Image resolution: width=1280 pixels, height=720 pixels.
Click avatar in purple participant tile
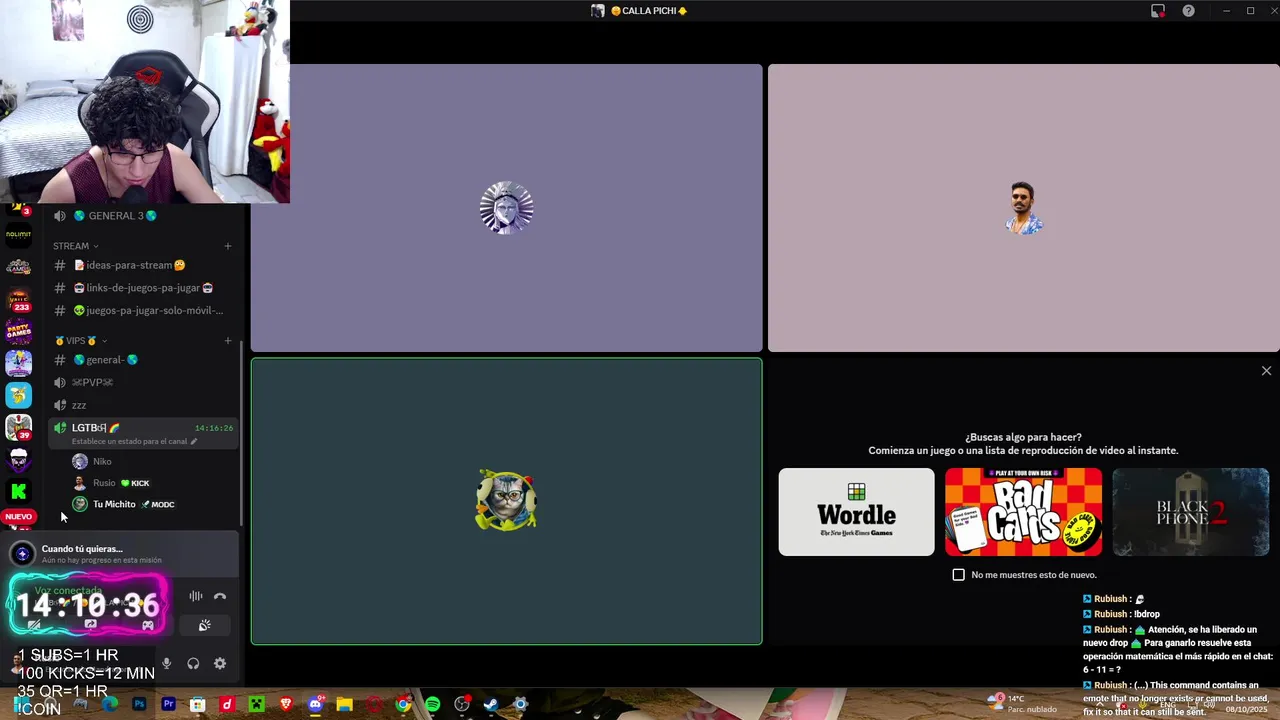coord(506,208)
